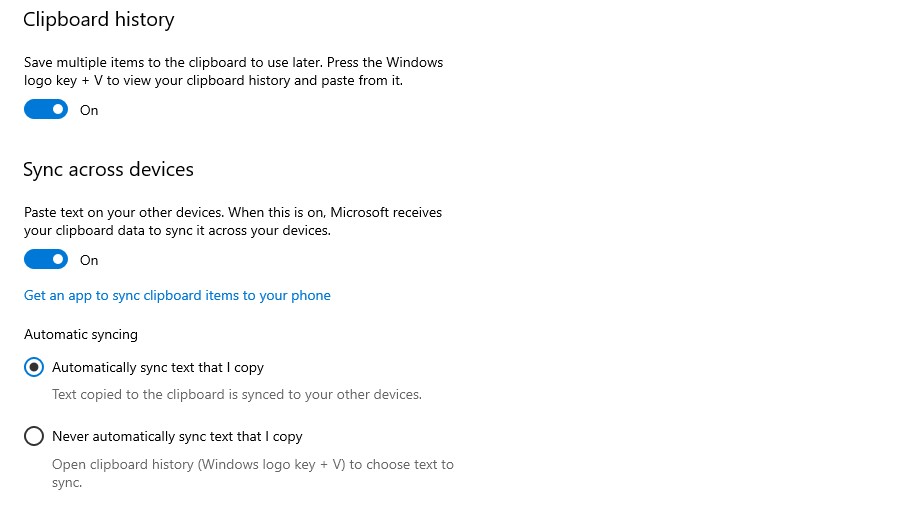The image size is (912, 507).
Task: Click the 'Never automatically sync text' label text
Action: pos(177,436)
